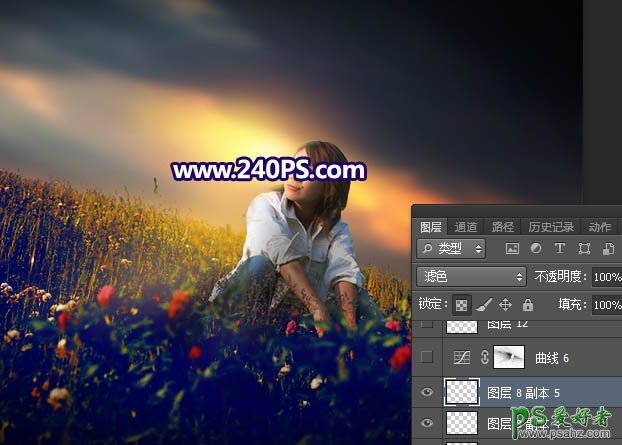The height and width of the screenshot is (445, 622).
Task: Hide the 图层 8 副本 5 layer
Action: tap(428, 392)
